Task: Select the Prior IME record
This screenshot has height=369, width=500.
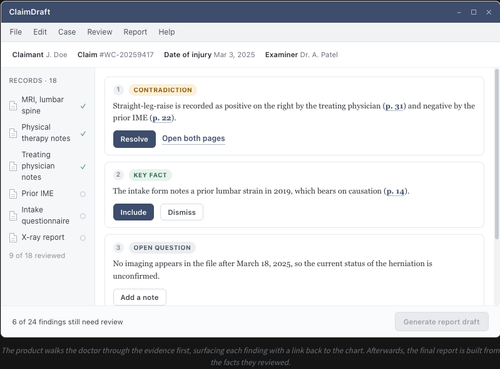Action: pos(48,193)
